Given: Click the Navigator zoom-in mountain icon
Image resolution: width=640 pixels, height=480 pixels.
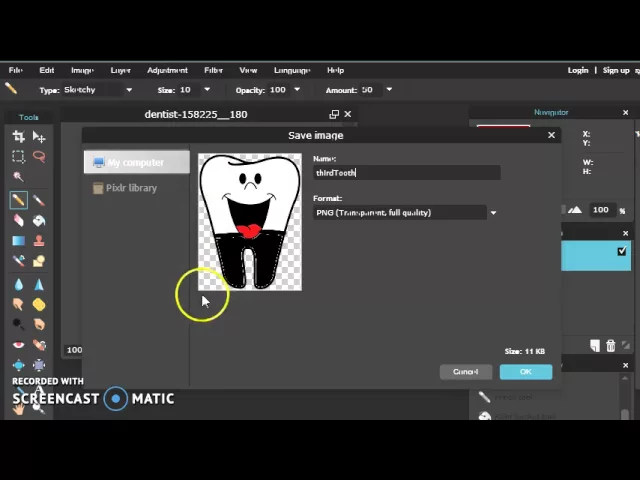Looking at the screenshot, I should [x=575, y=210].
